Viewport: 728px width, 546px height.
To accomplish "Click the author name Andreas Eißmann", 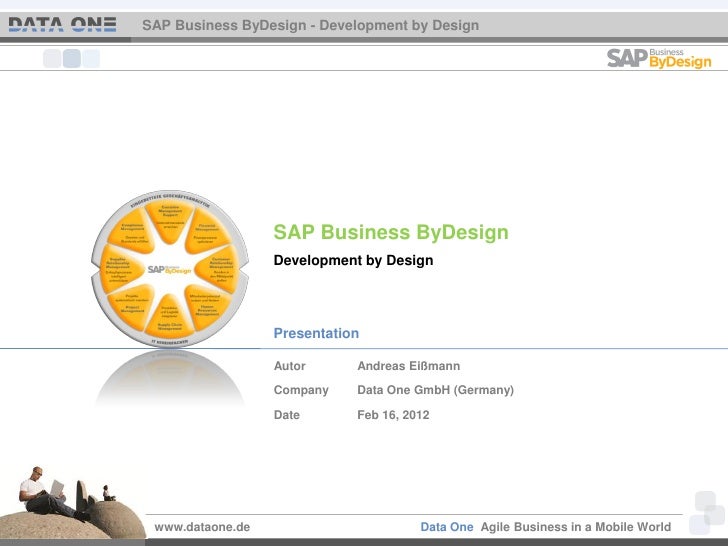I will pyautogui.click(x=408, y=367).
